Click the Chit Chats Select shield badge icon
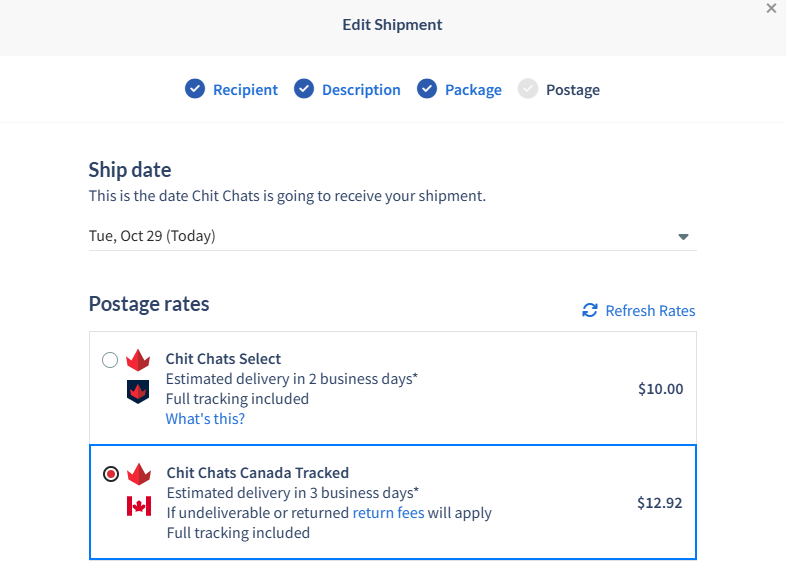Image resolution: width=786 pixels, height=564 pixels. click(x=138, y=390)
